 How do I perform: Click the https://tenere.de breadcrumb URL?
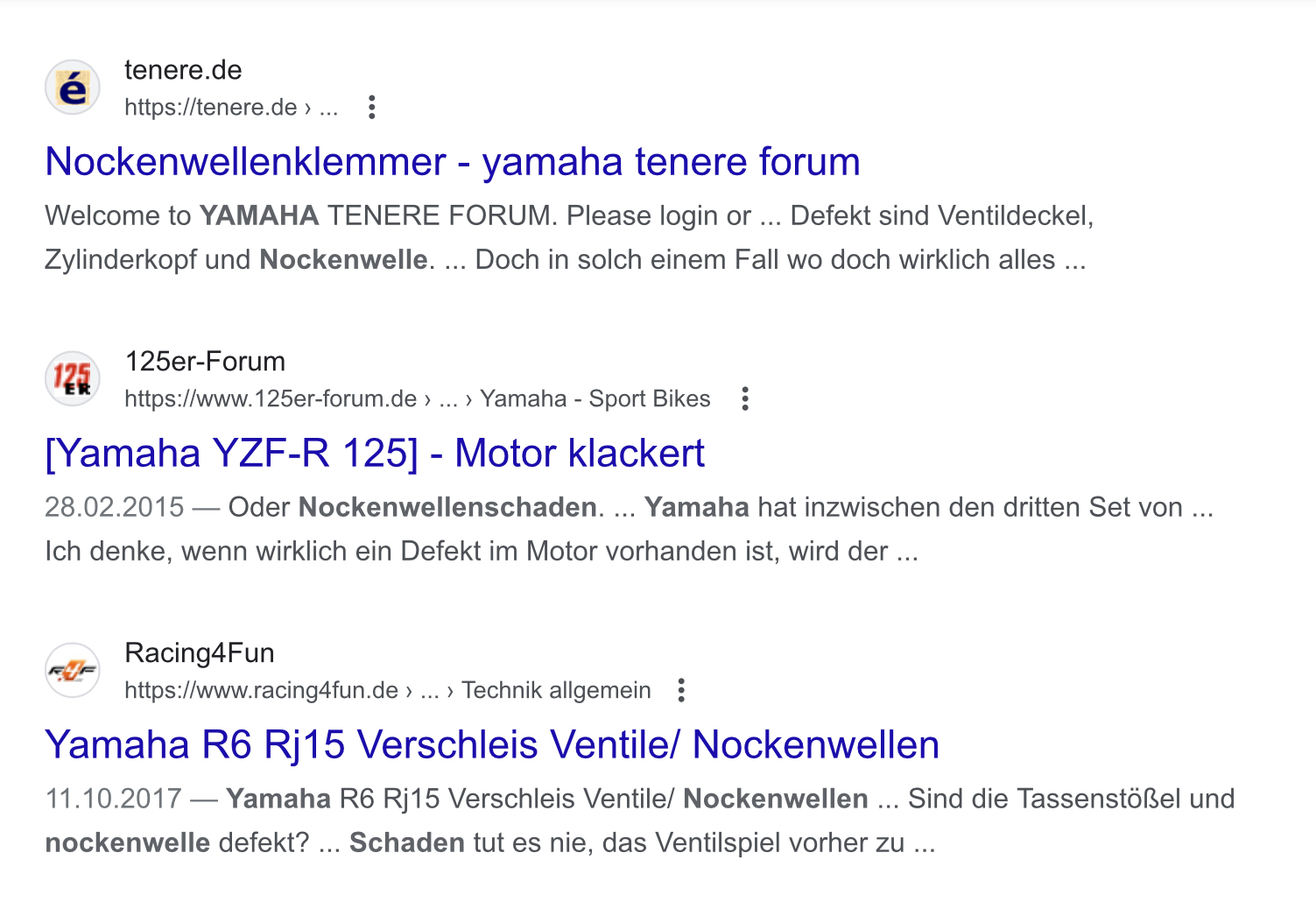pyautogui.click(x=231, y=107)
